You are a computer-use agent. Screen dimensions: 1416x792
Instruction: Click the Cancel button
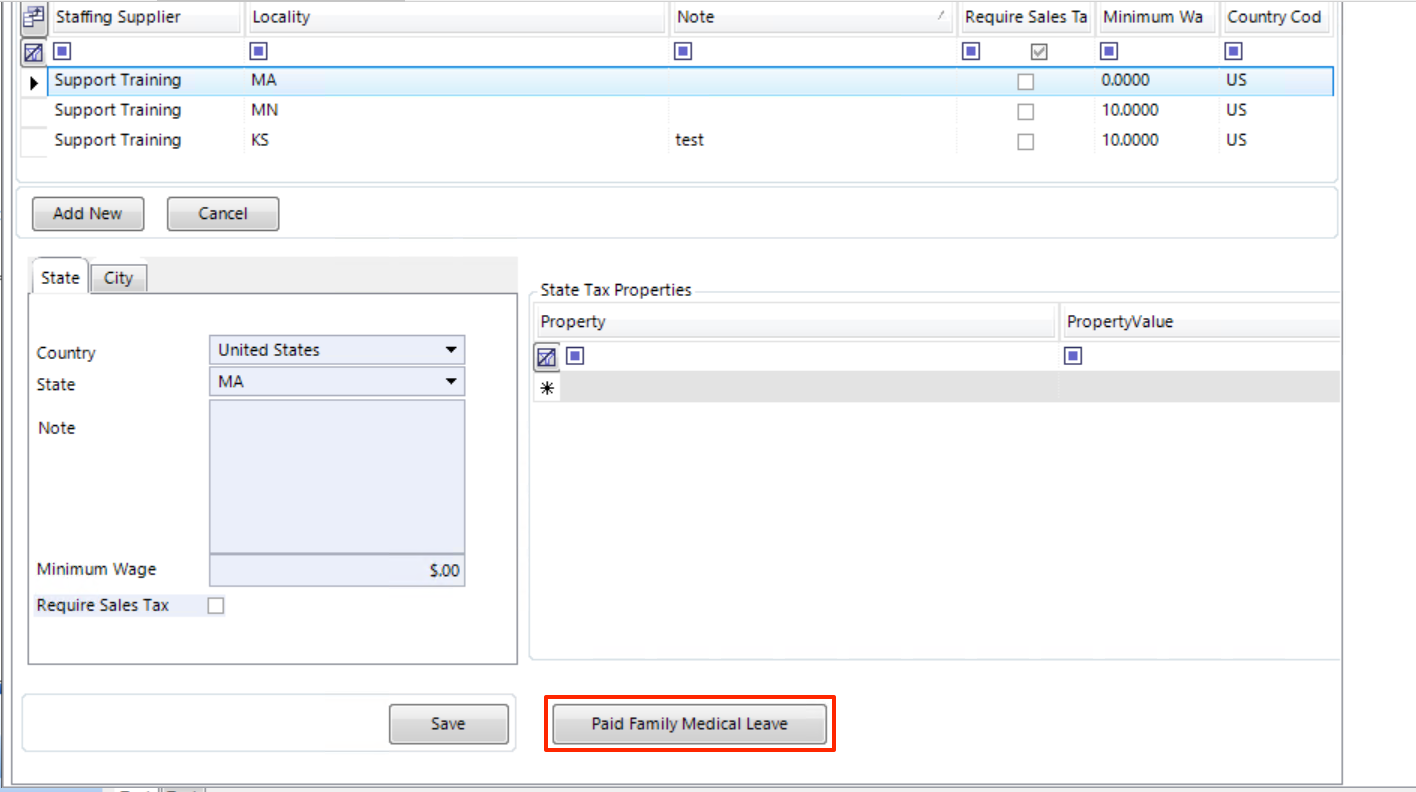point(223,213)
